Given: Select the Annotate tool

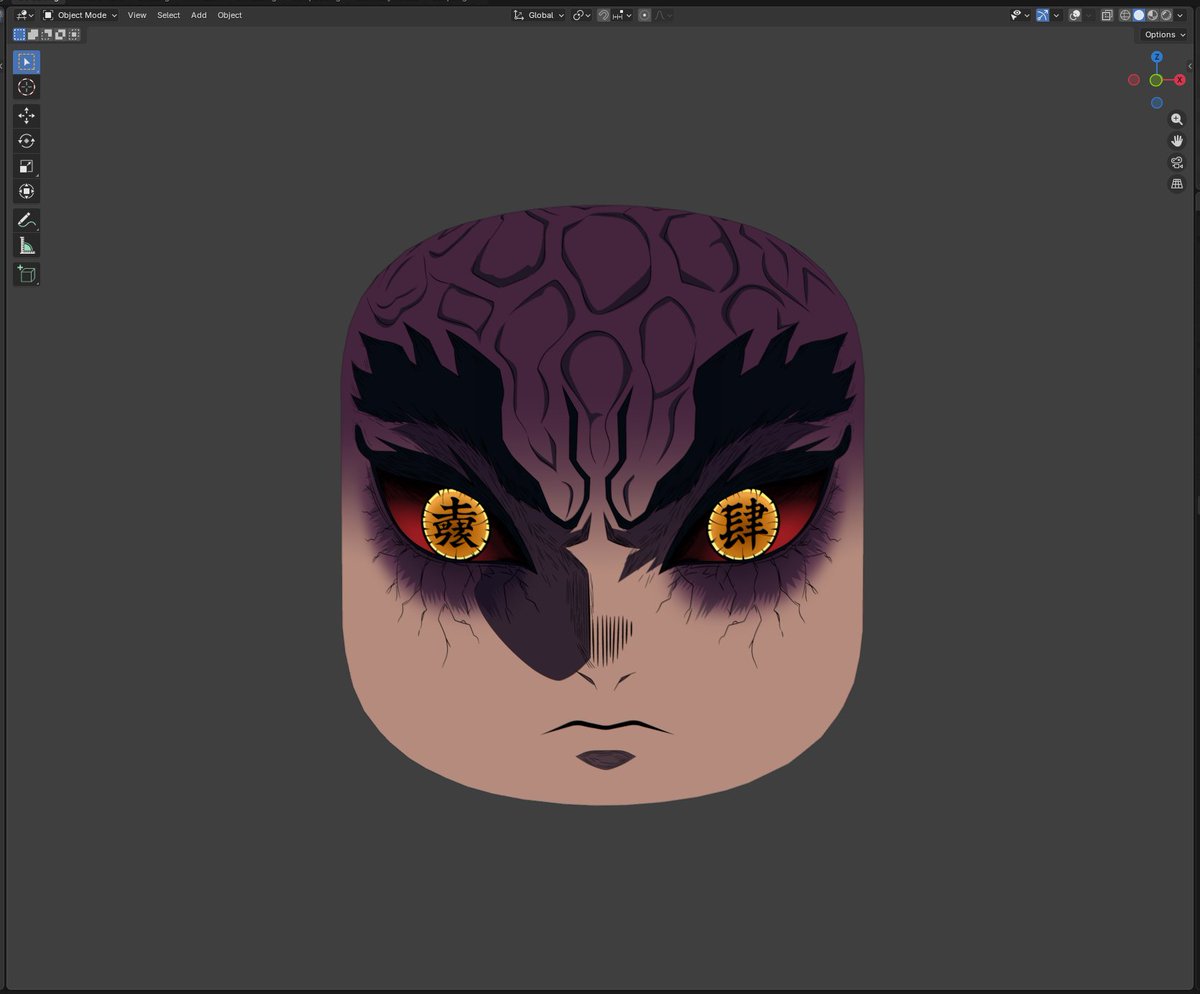Looking at the screenshot, I should point(27,220).
